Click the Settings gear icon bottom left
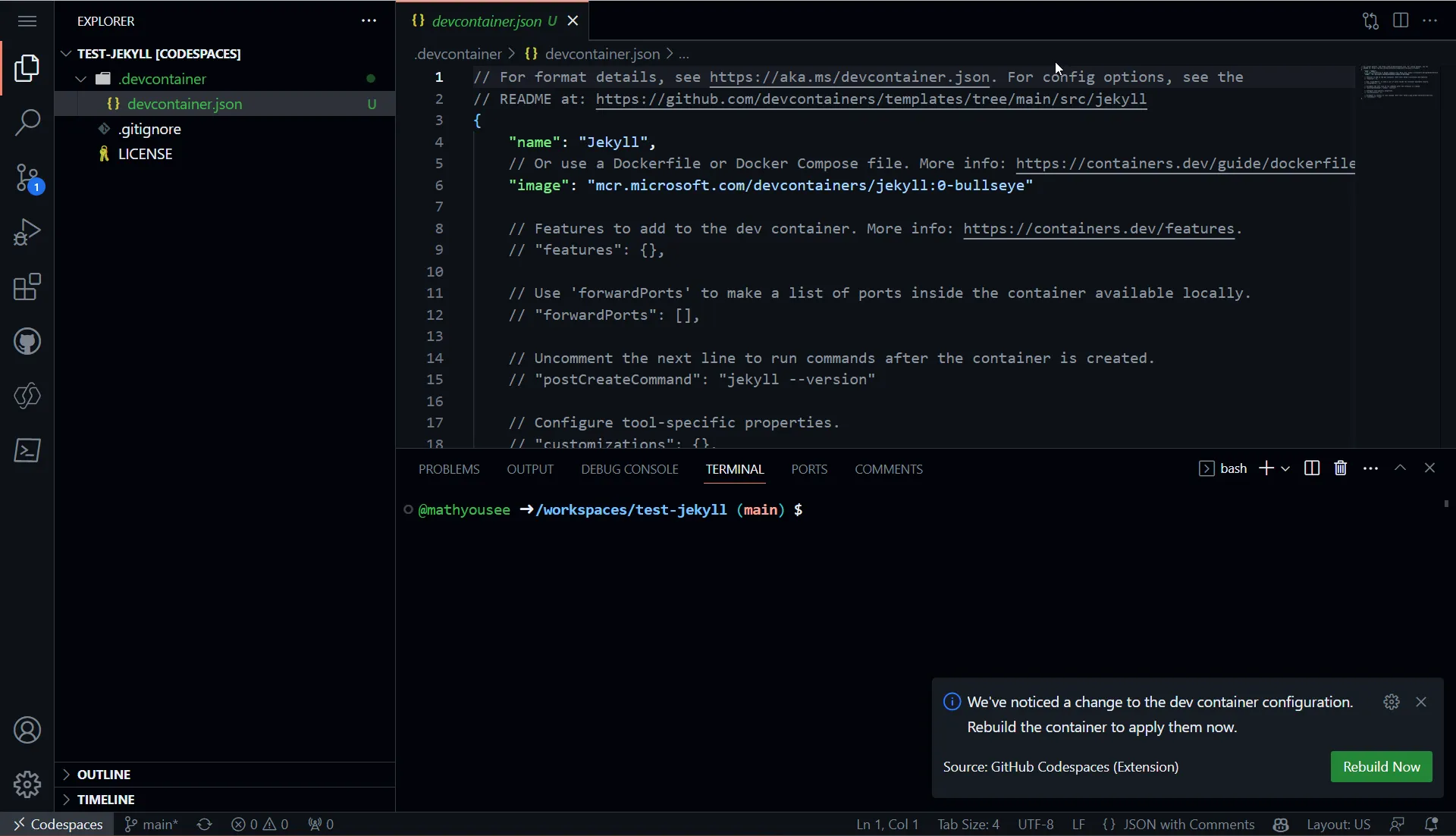Image resolution: width=1456 pixels, height=836 pixels. tap(27, 784)
